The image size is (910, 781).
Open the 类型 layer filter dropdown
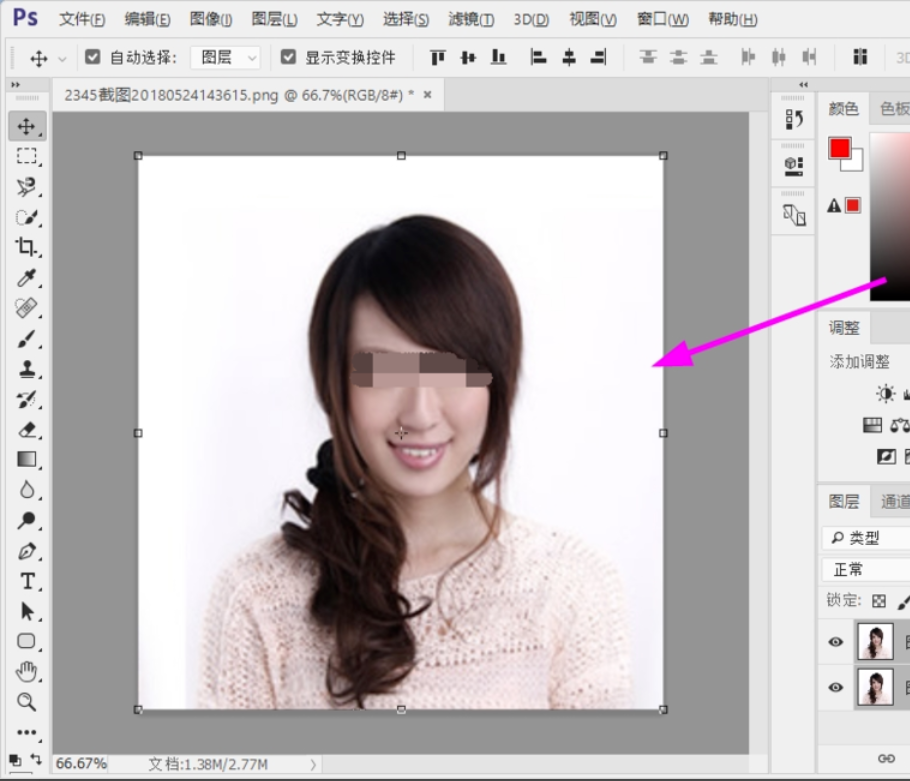coord(862,537)
